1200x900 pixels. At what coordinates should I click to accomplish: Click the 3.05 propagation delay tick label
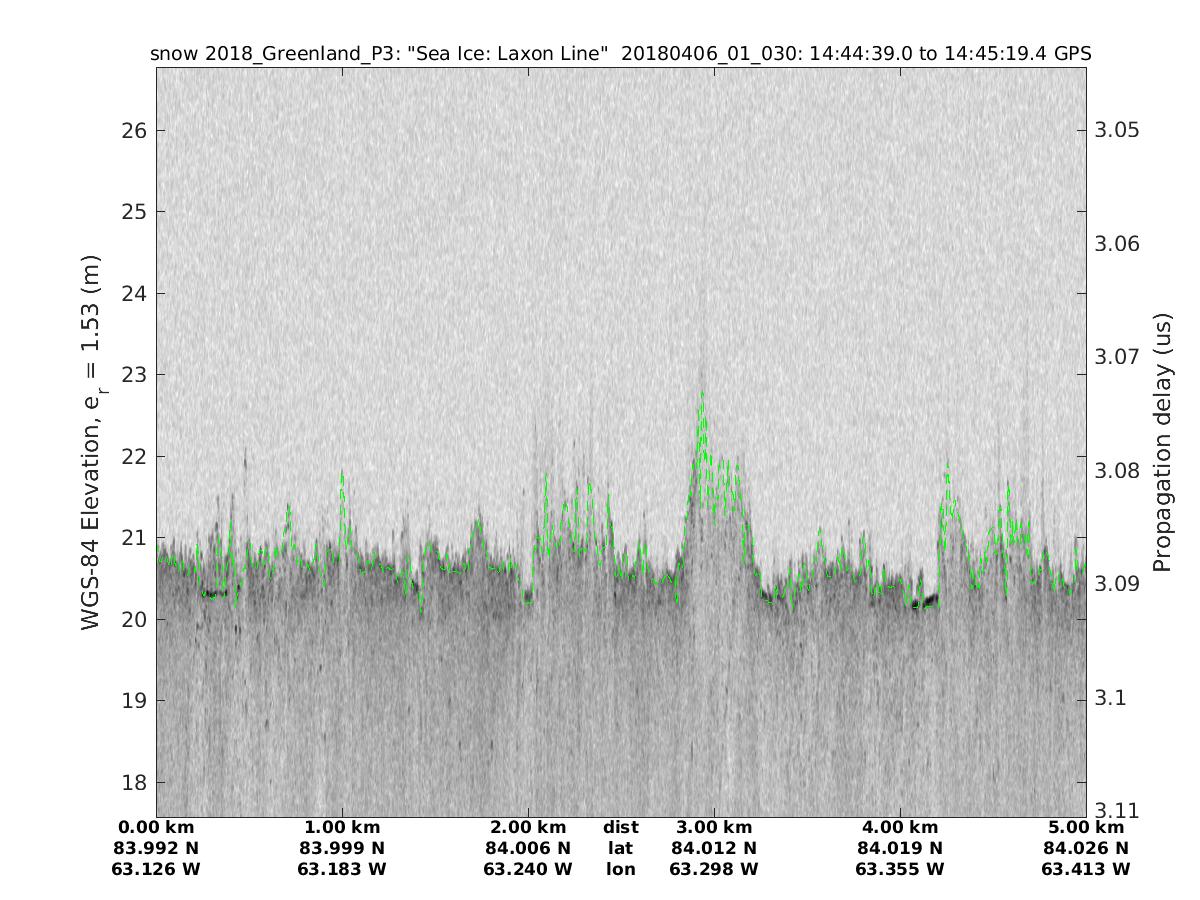click(1114, 131)
